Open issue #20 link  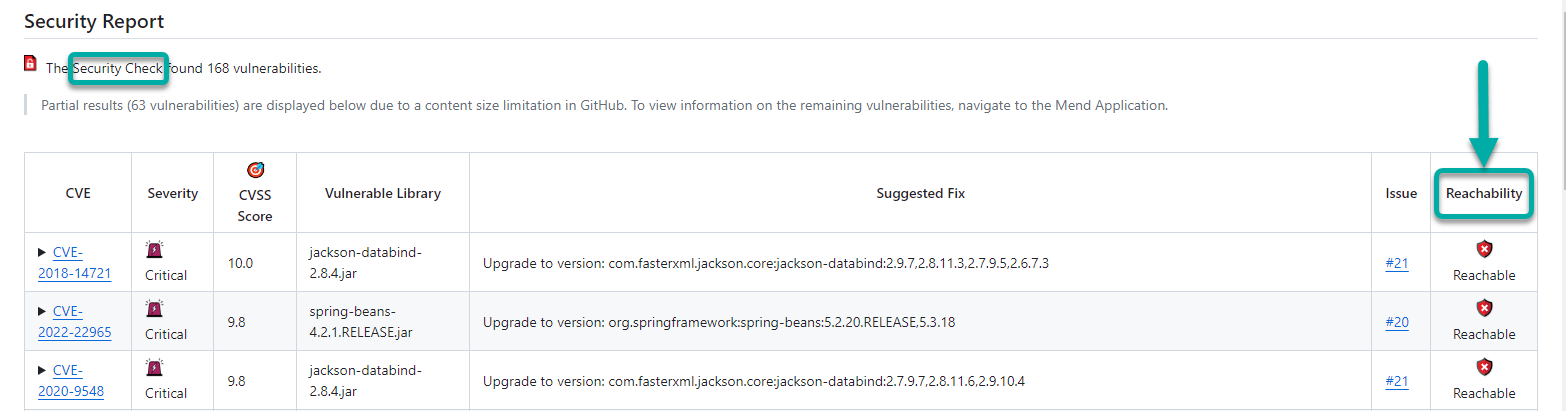pyautogui.click(x=1397, y=322)
